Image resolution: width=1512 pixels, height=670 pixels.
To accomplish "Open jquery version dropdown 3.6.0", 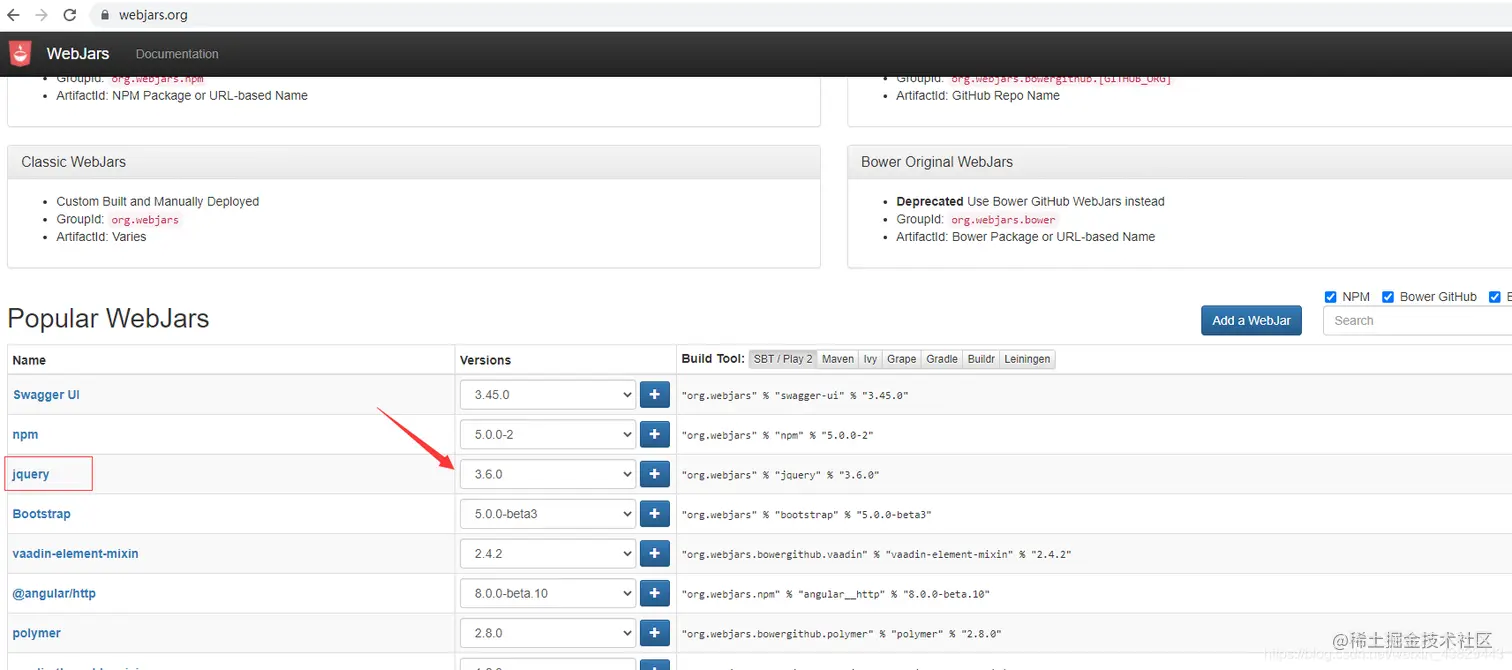I will (x=548, y=474).
